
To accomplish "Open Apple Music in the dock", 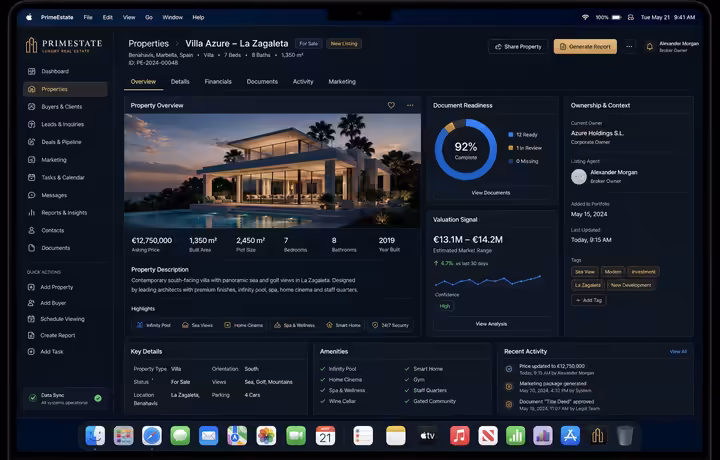I will [x=460, y=436].
